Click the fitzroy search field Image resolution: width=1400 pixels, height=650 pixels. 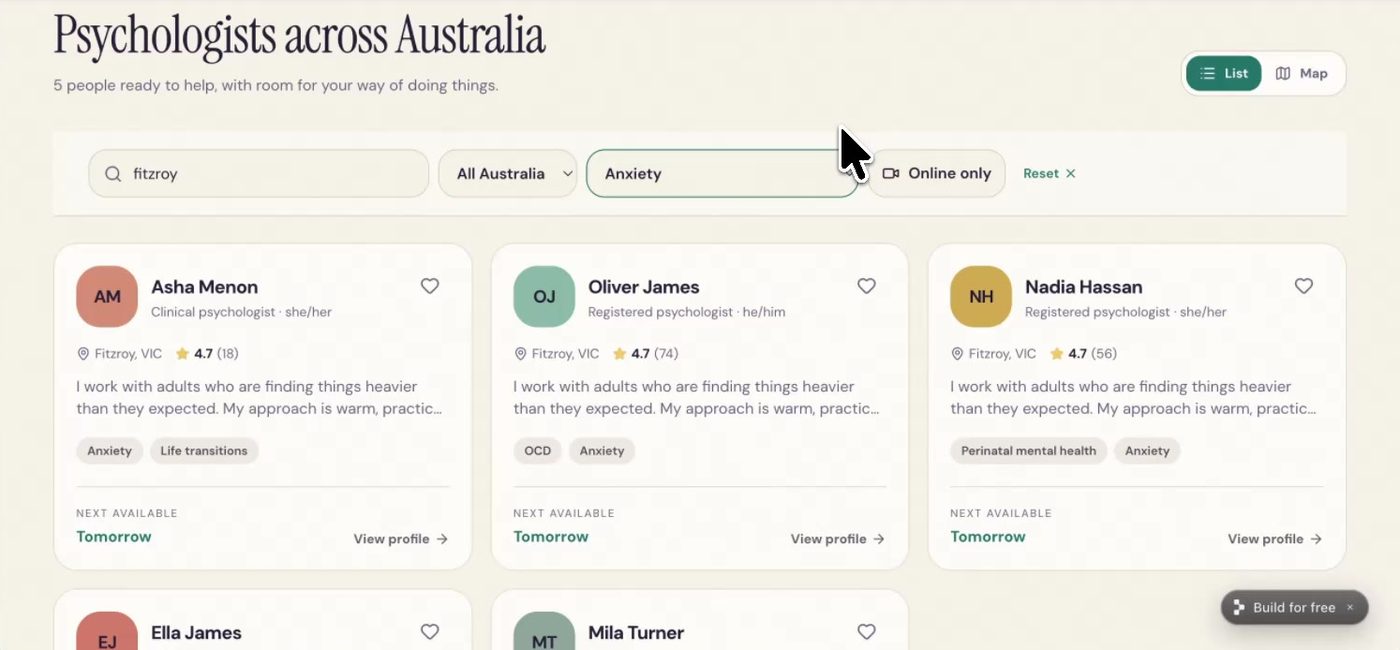[259, 174]
